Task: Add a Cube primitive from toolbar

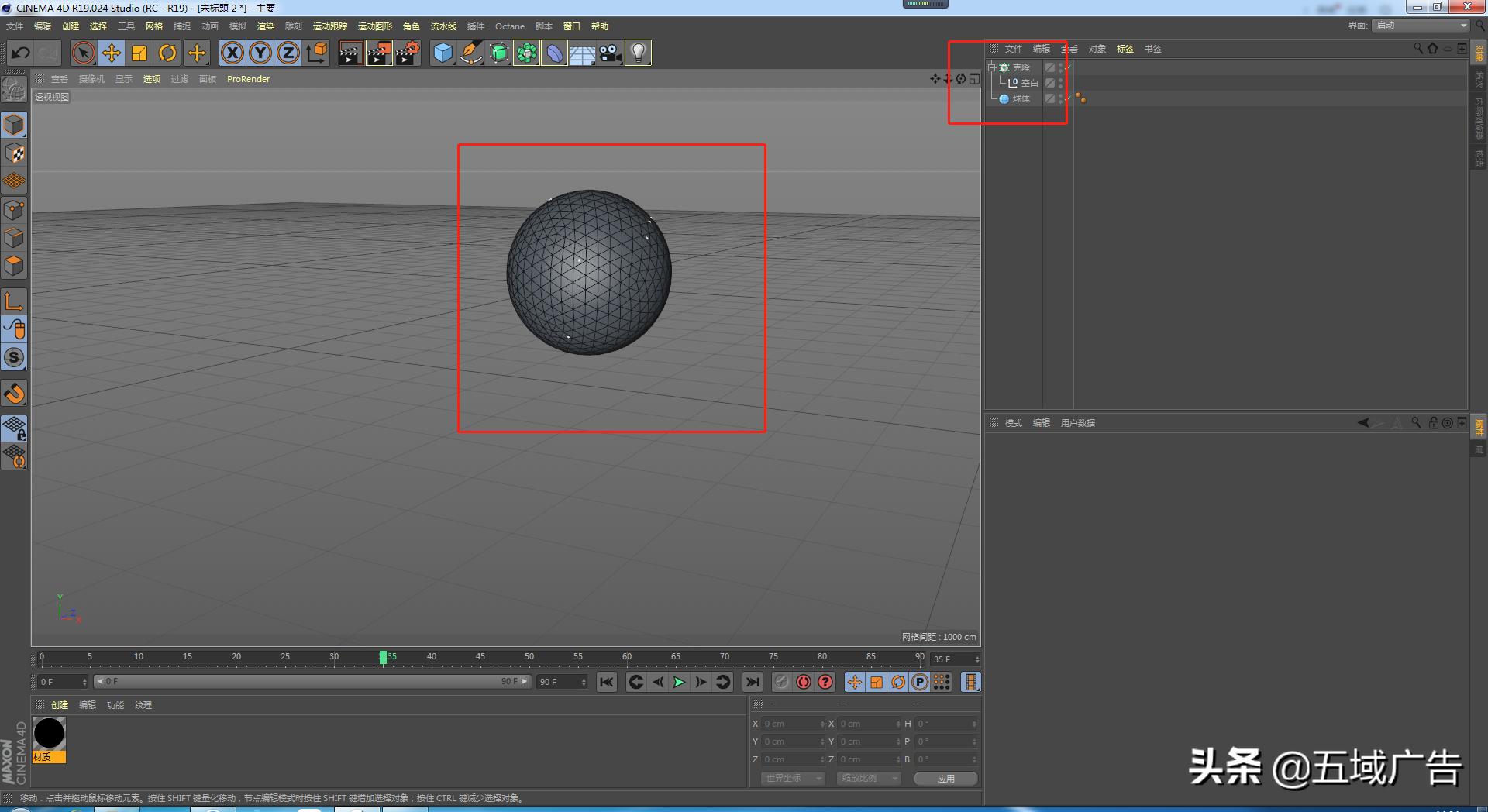Action: pyautogui.click(x=443, y=53)
